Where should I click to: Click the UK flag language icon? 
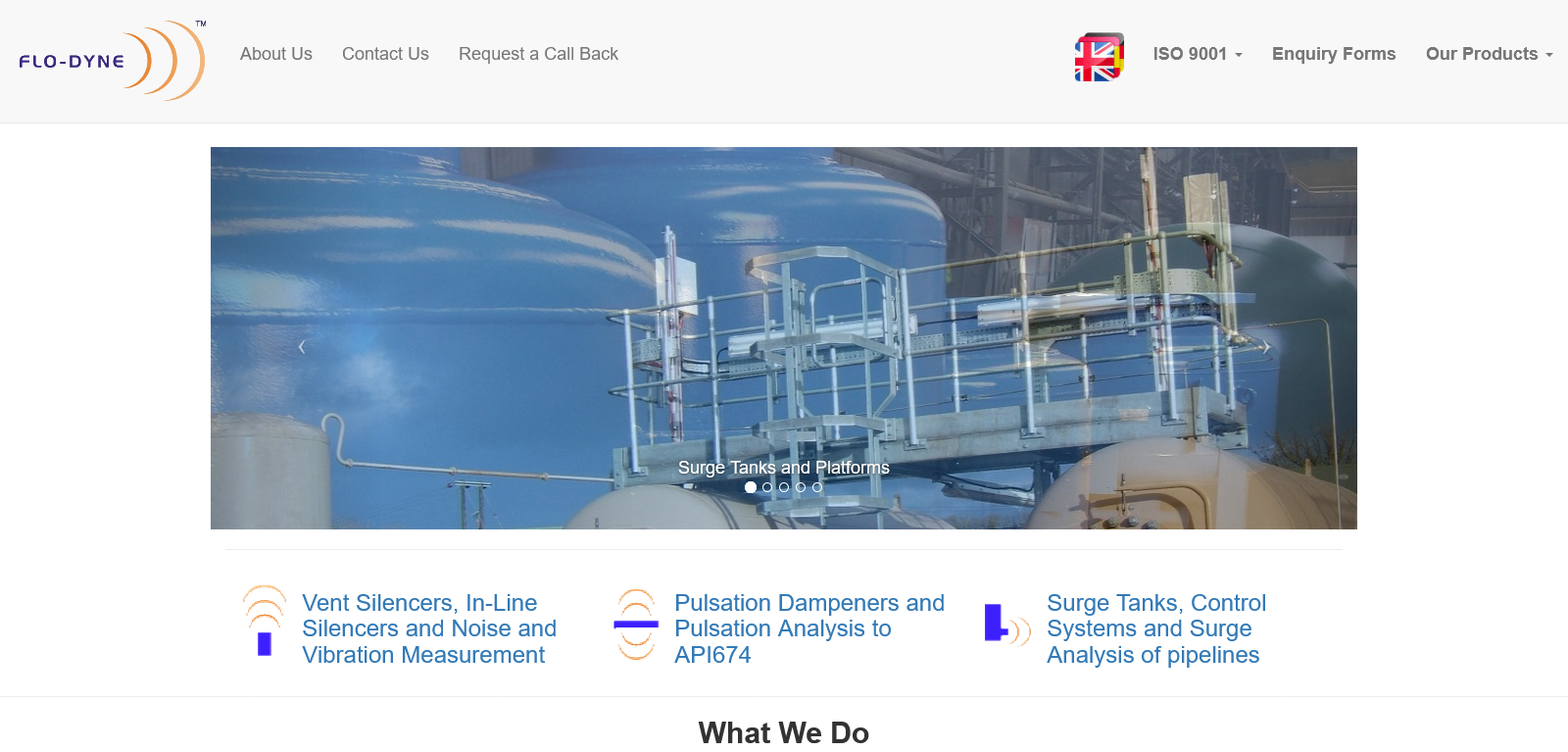click(x=1099, y=57)
